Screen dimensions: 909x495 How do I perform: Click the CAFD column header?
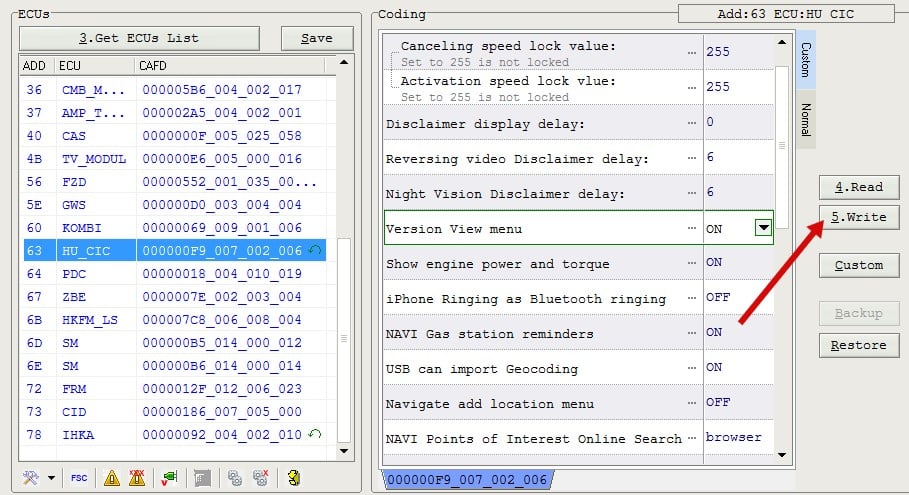230,65
